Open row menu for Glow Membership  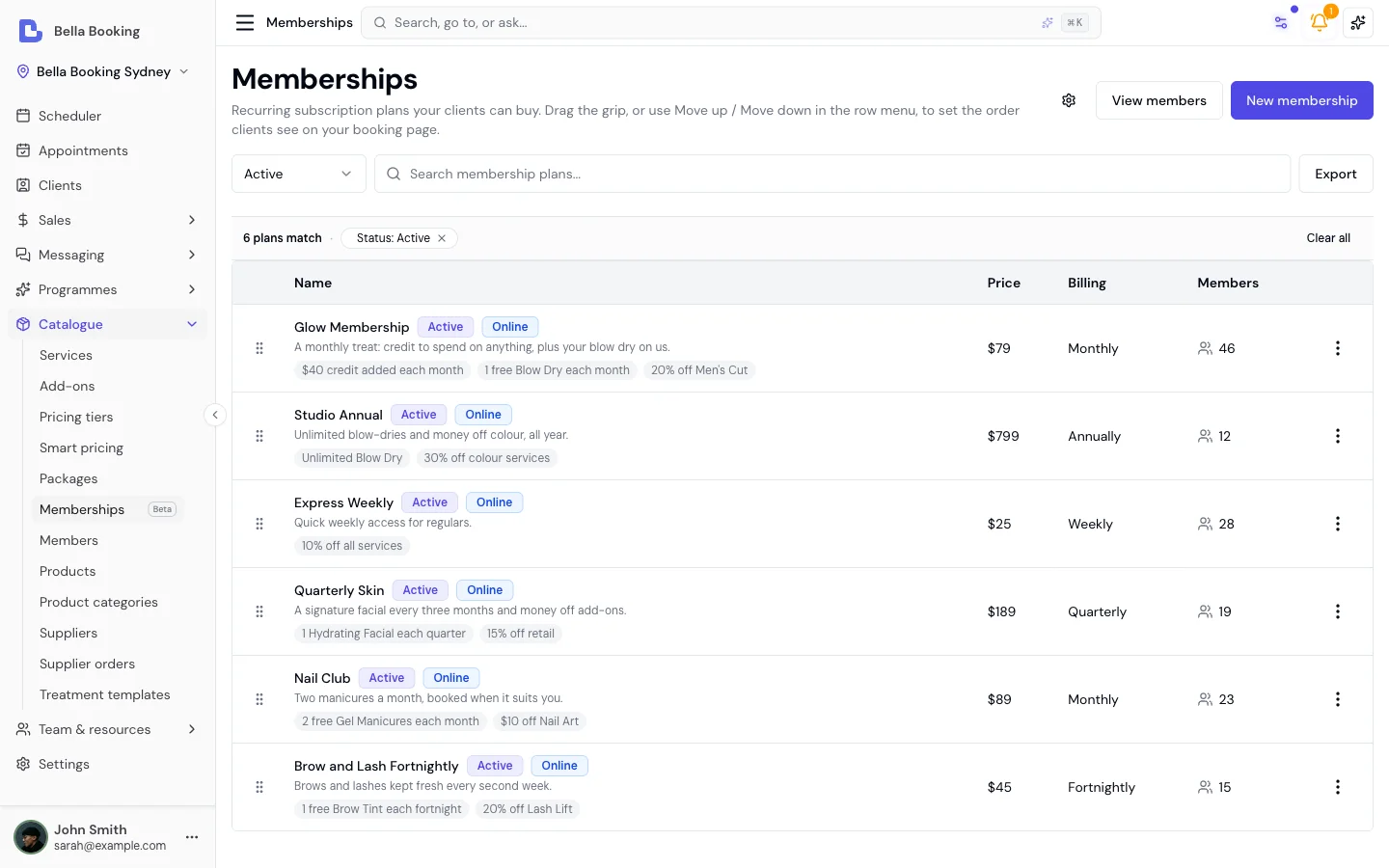pyautogui.click(x=1337, y=348)
